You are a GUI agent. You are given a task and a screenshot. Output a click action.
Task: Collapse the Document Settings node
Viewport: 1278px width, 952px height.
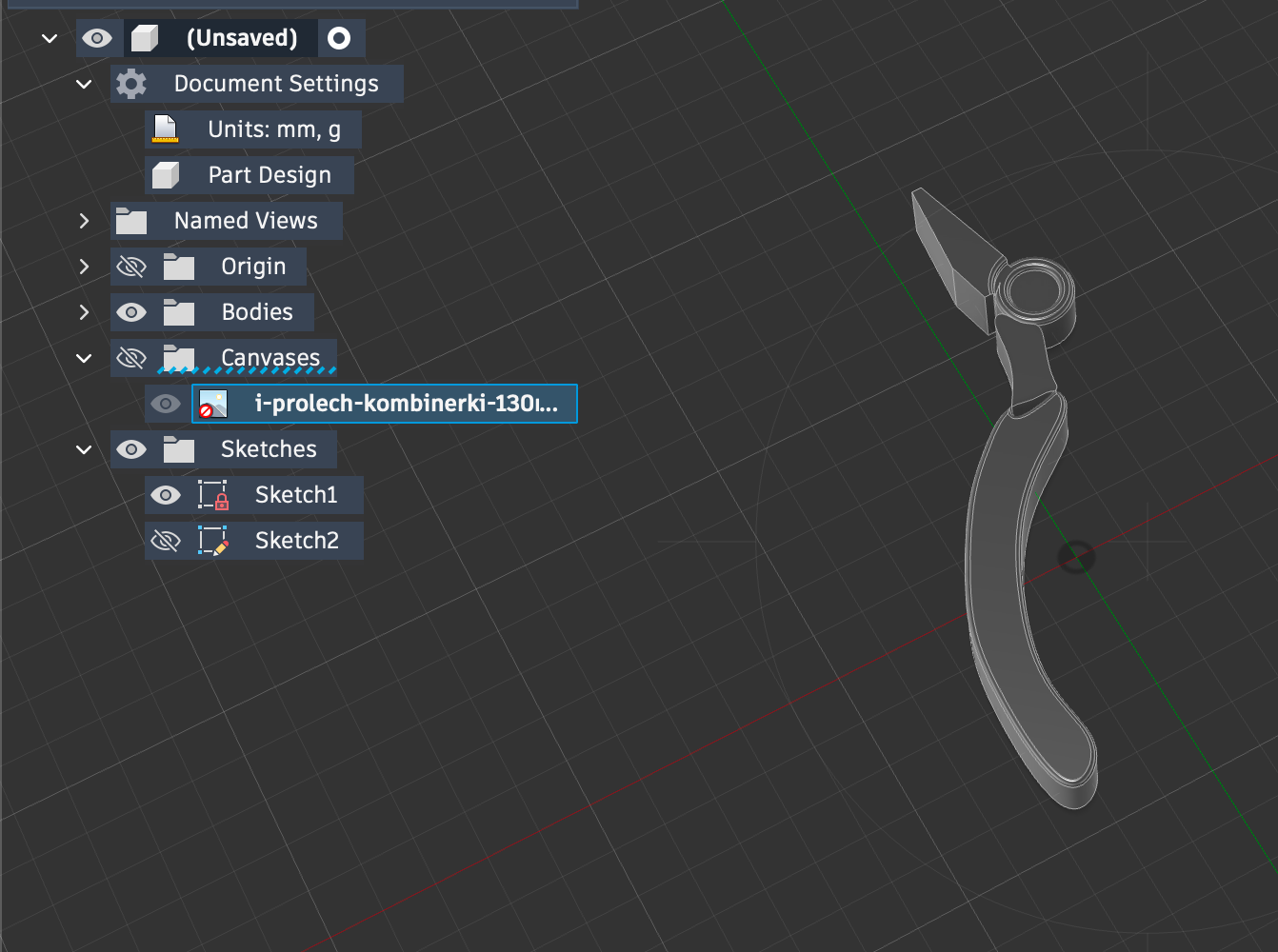pyautogui.click(x=84, y=84)
